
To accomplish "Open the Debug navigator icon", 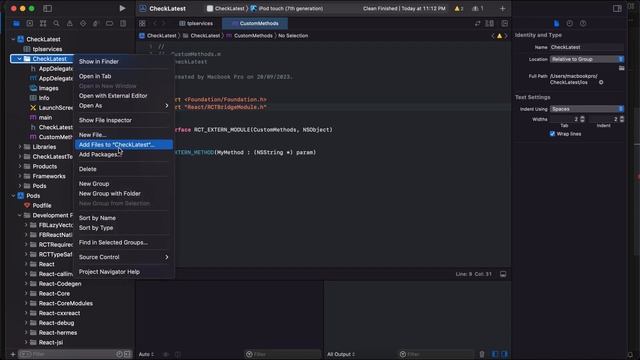I will 96,24.
